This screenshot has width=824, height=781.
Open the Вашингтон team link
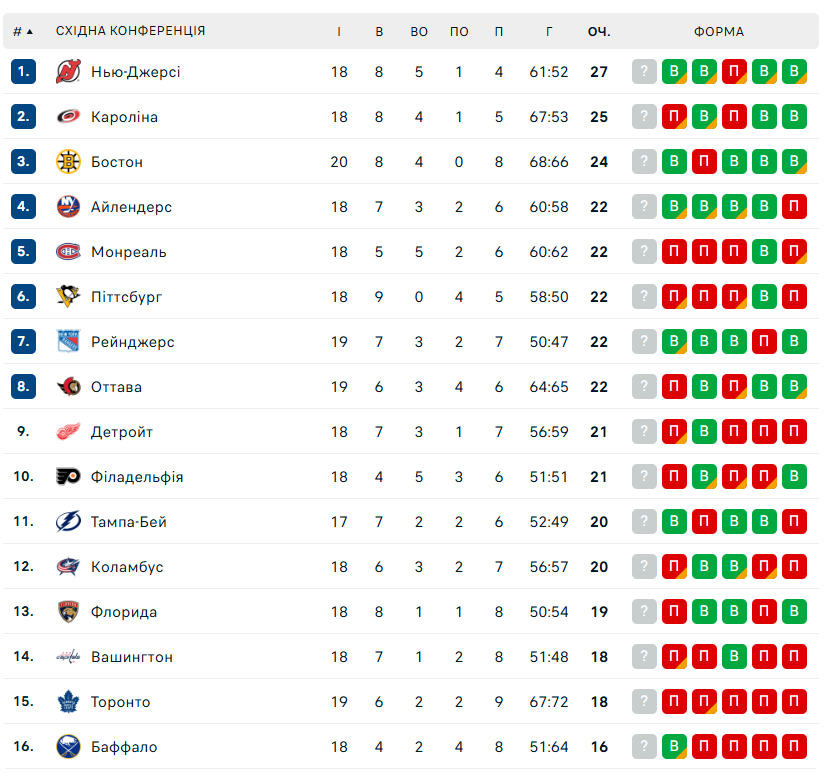click(x=132, y=657)
